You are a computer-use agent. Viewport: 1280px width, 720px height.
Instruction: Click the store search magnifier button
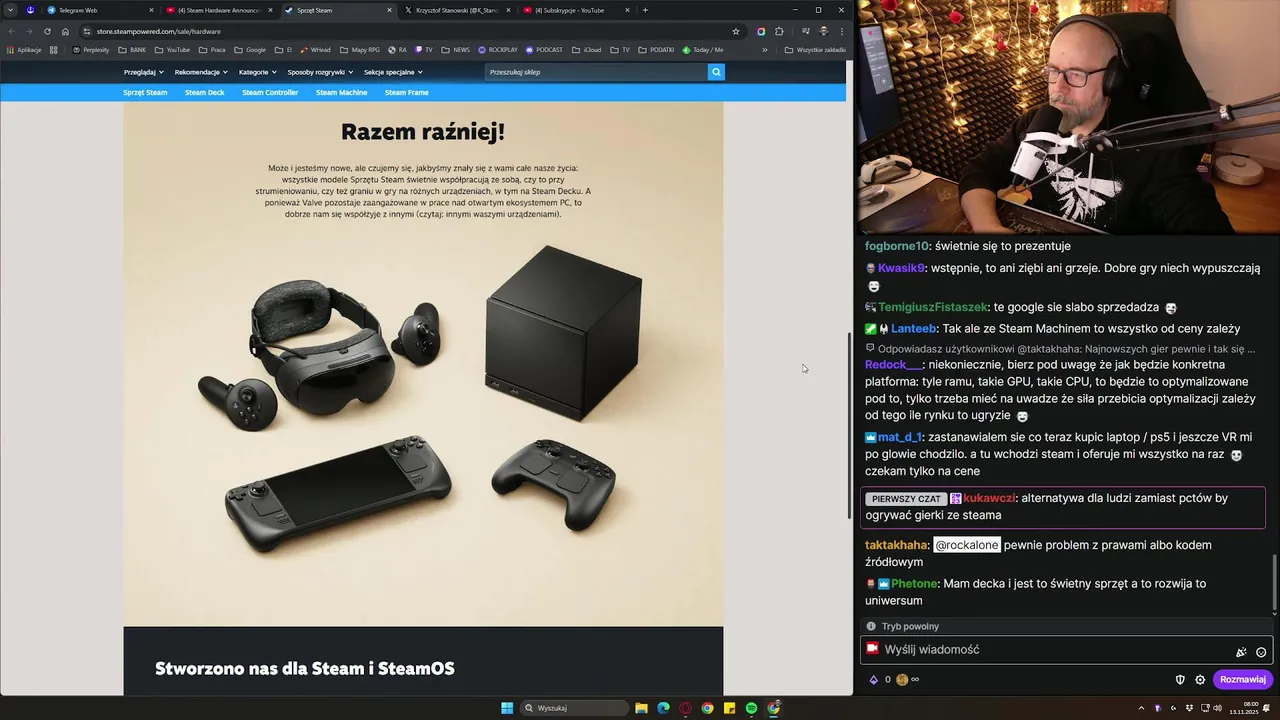(715, 72)
